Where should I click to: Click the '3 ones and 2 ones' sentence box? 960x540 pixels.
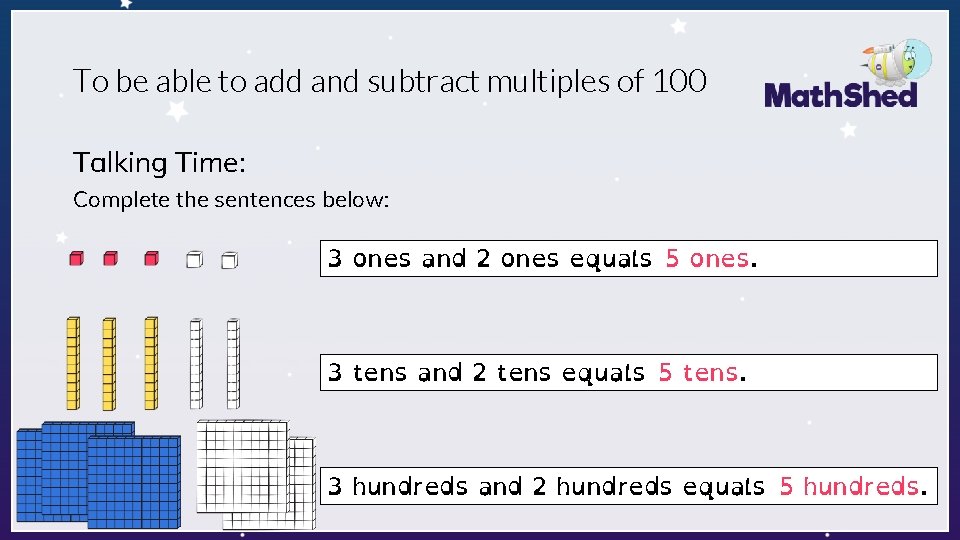[629, 258]
